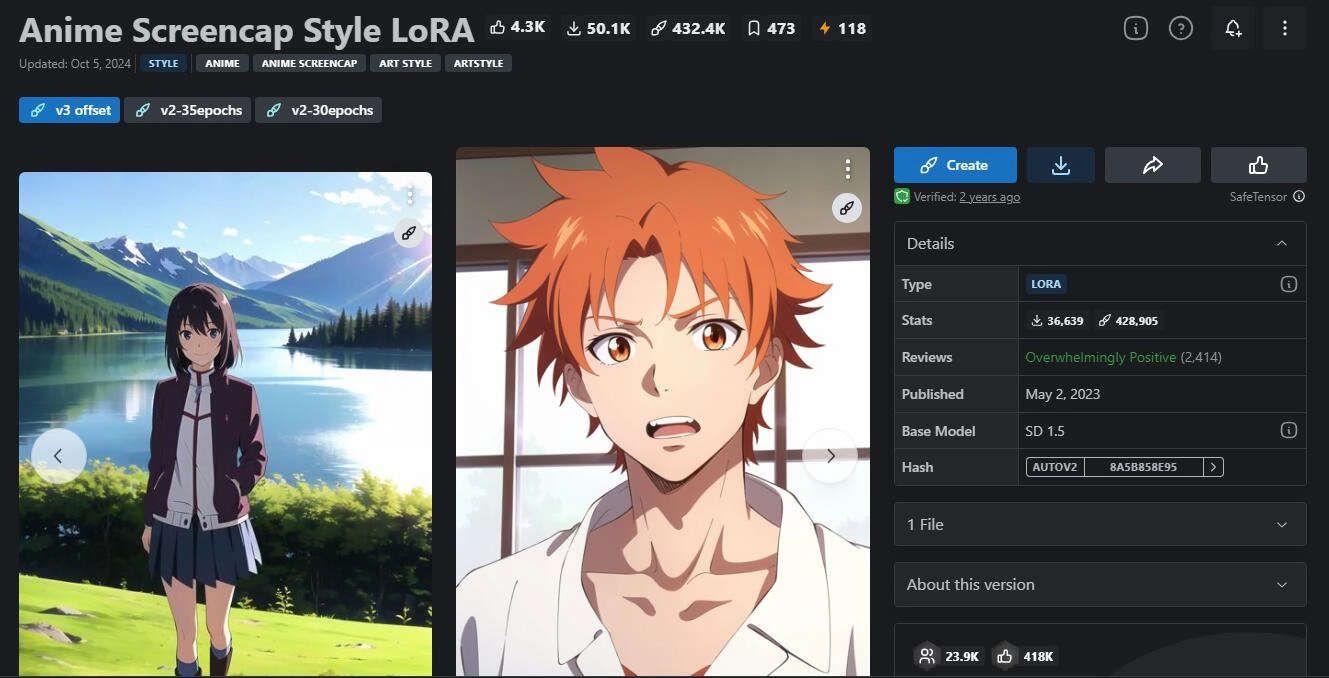Select the v2-35epochs version tab

tap(189, 110)
